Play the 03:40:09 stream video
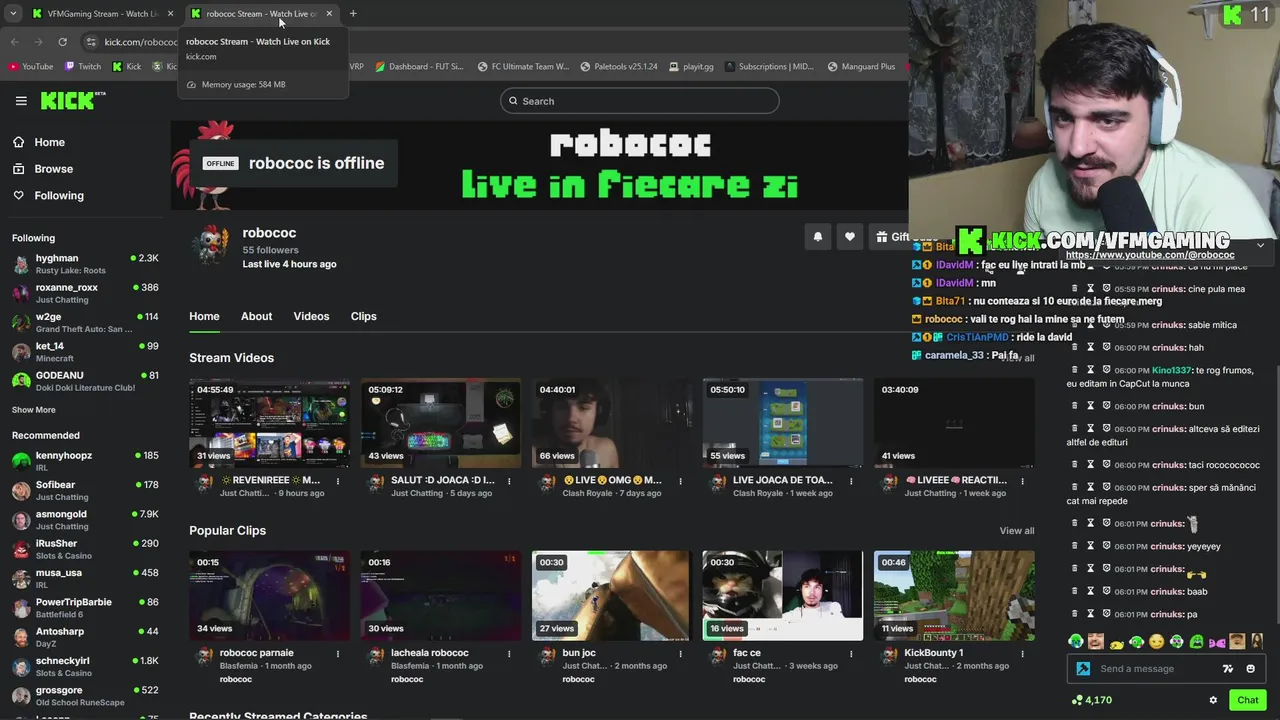 pyautogui.click(x=954, y=423)
